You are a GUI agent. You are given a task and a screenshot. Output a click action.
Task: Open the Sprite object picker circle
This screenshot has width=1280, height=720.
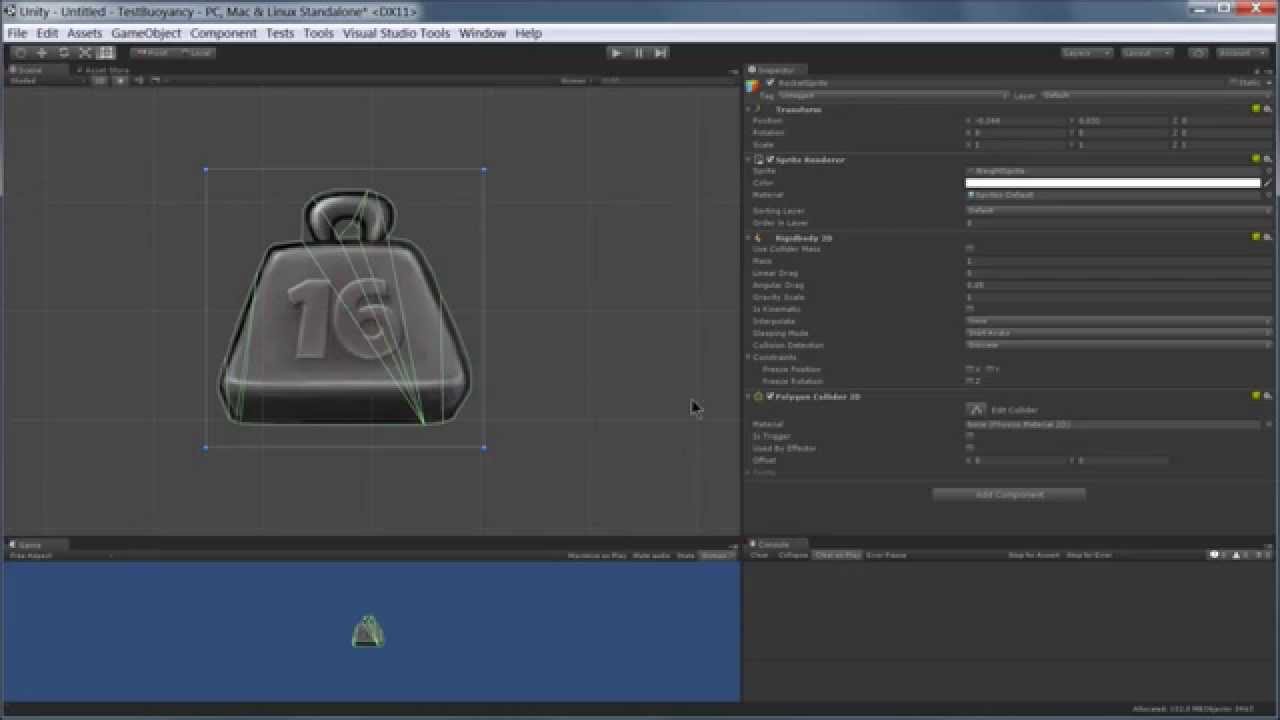coord(1267,171)
